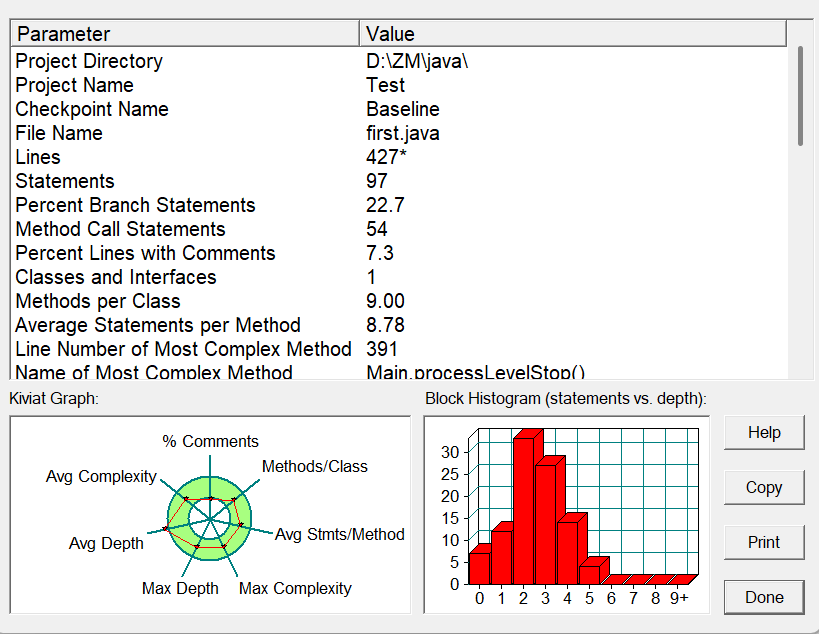Click the histogram bar for depth 2
819x634 pixels.
[524, 511]
